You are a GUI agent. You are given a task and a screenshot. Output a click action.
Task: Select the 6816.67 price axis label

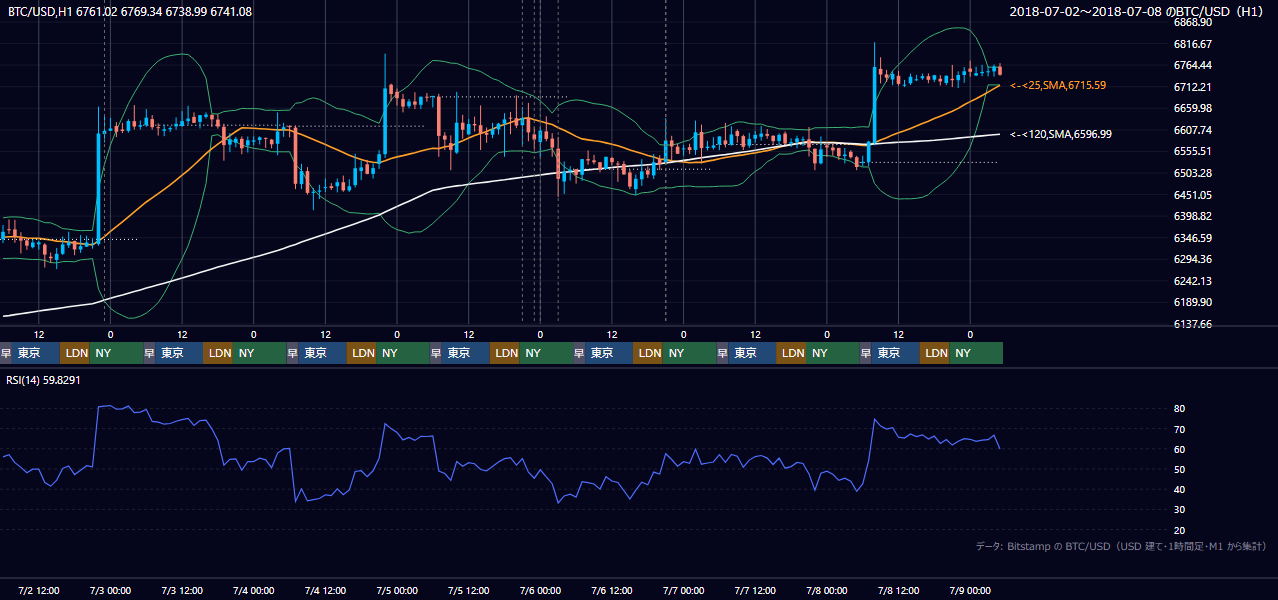click(1192, 44)
